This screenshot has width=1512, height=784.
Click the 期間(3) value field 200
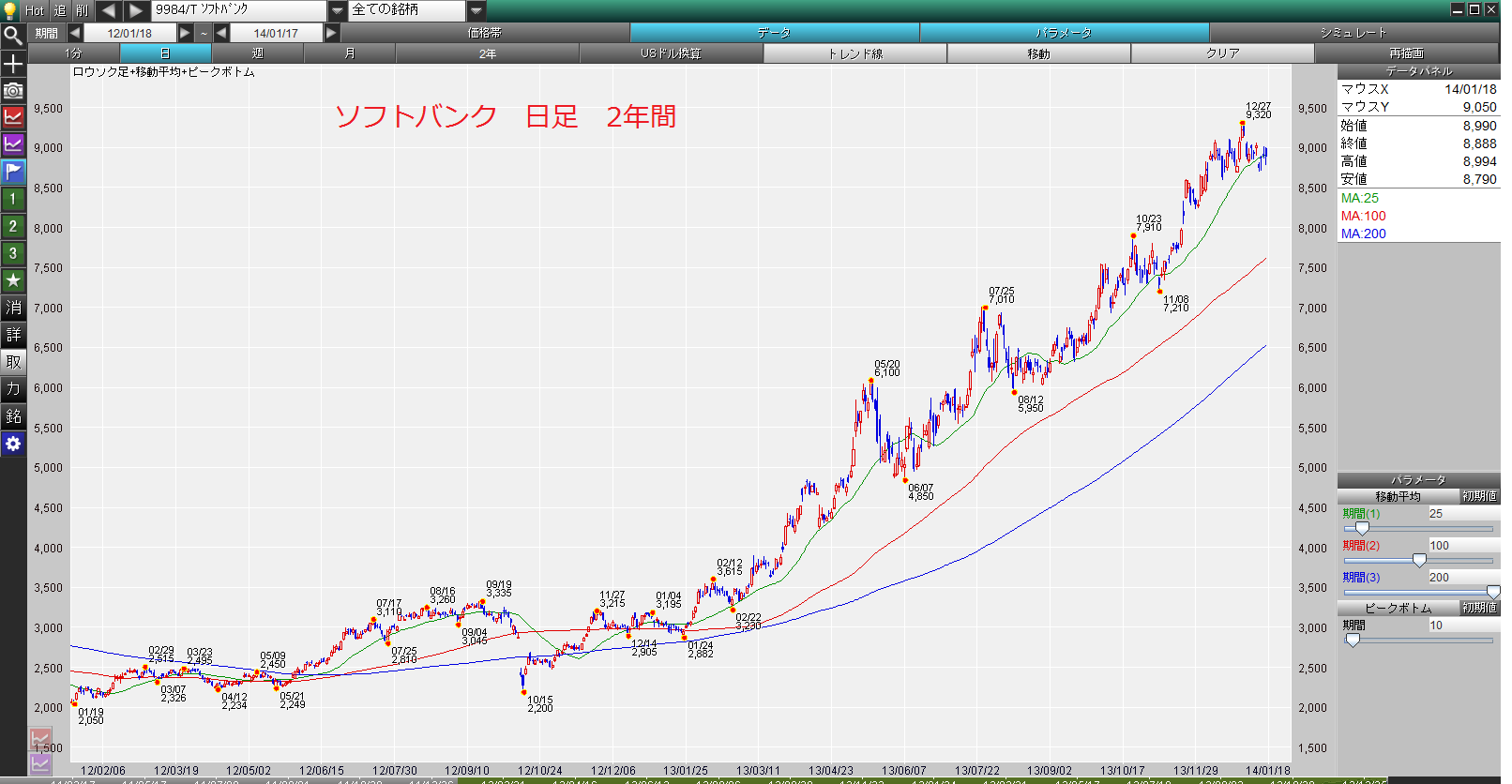(x=1462, y=578)
